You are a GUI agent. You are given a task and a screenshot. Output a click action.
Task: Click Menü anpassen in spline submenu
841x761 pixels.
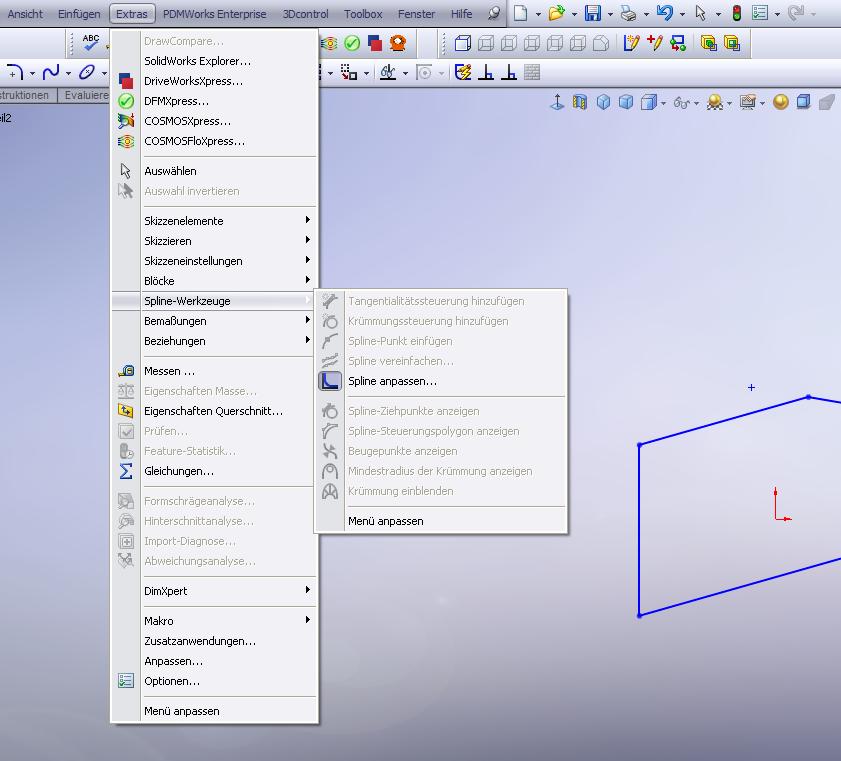click(385, 521)
